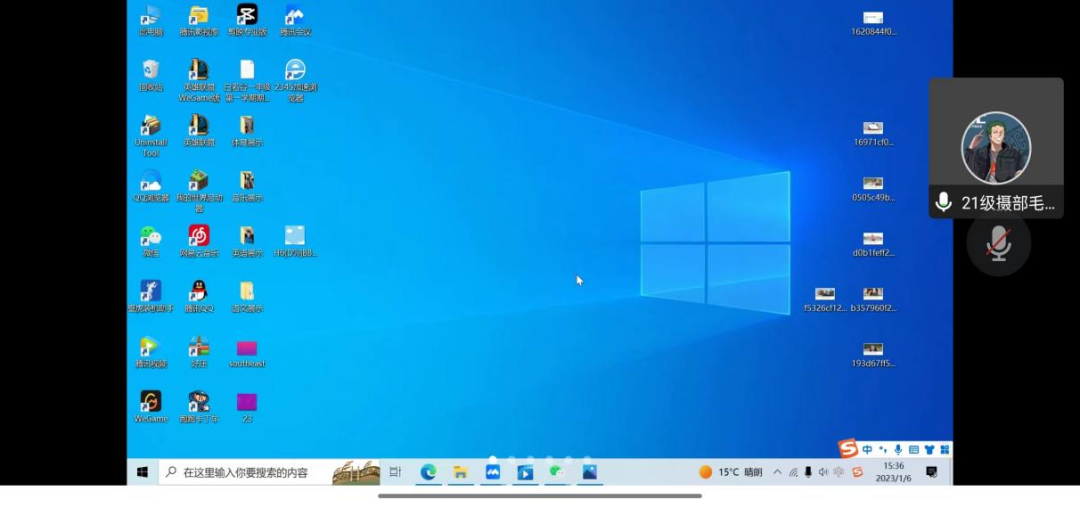Screen dimensions: 1080x508
Task: Launch the NetEase Cloud Music shortcut
Action: (199, 236)
